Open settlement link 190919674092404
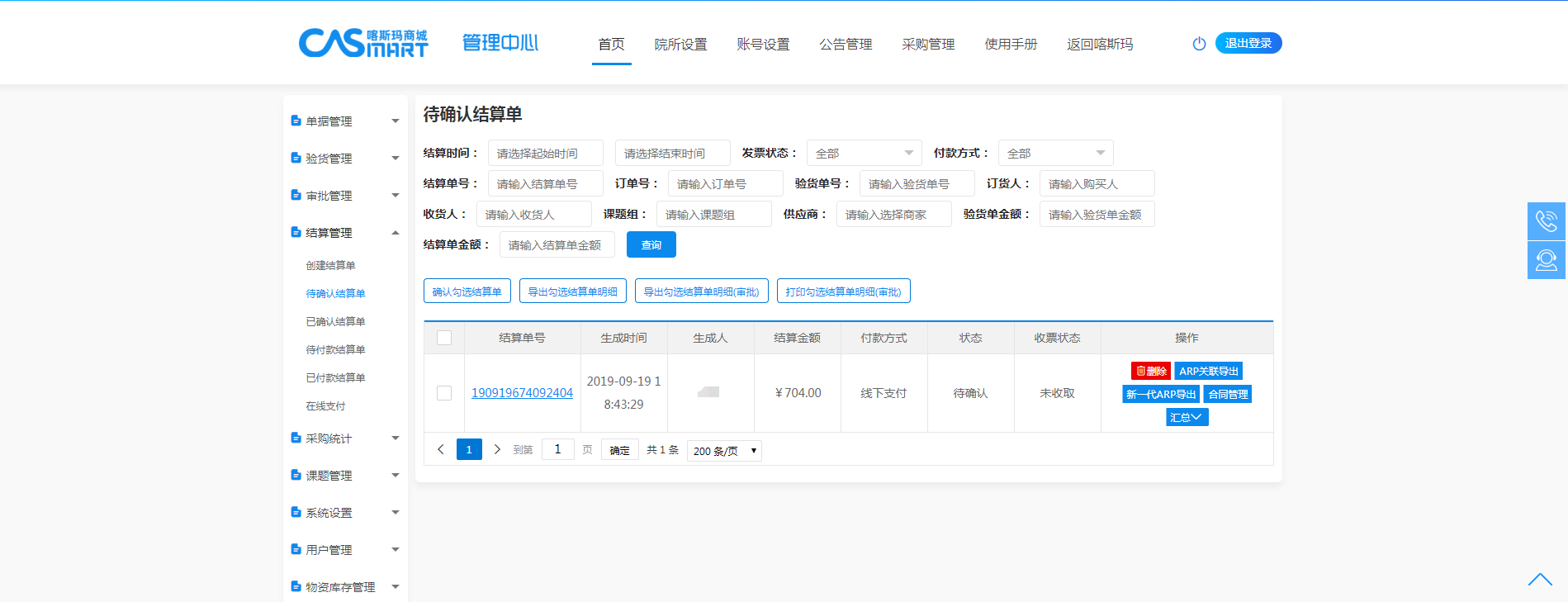The width and height of the screenshot is (1568, 602). (x=522, y=393)
